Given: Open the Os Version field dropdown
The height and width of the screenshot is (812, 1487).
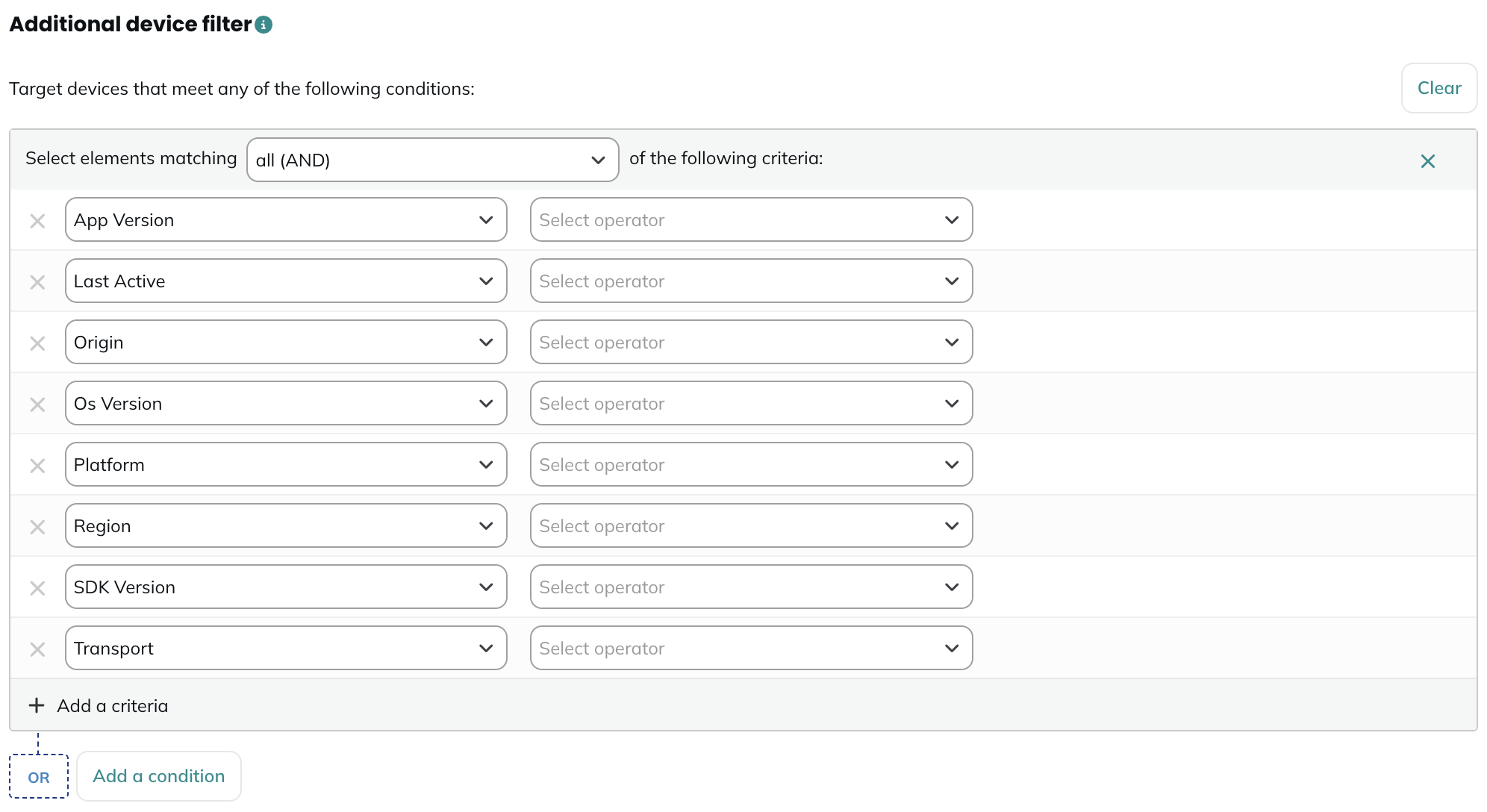Looking at the screenshot, I should click(x=286, y=403).
